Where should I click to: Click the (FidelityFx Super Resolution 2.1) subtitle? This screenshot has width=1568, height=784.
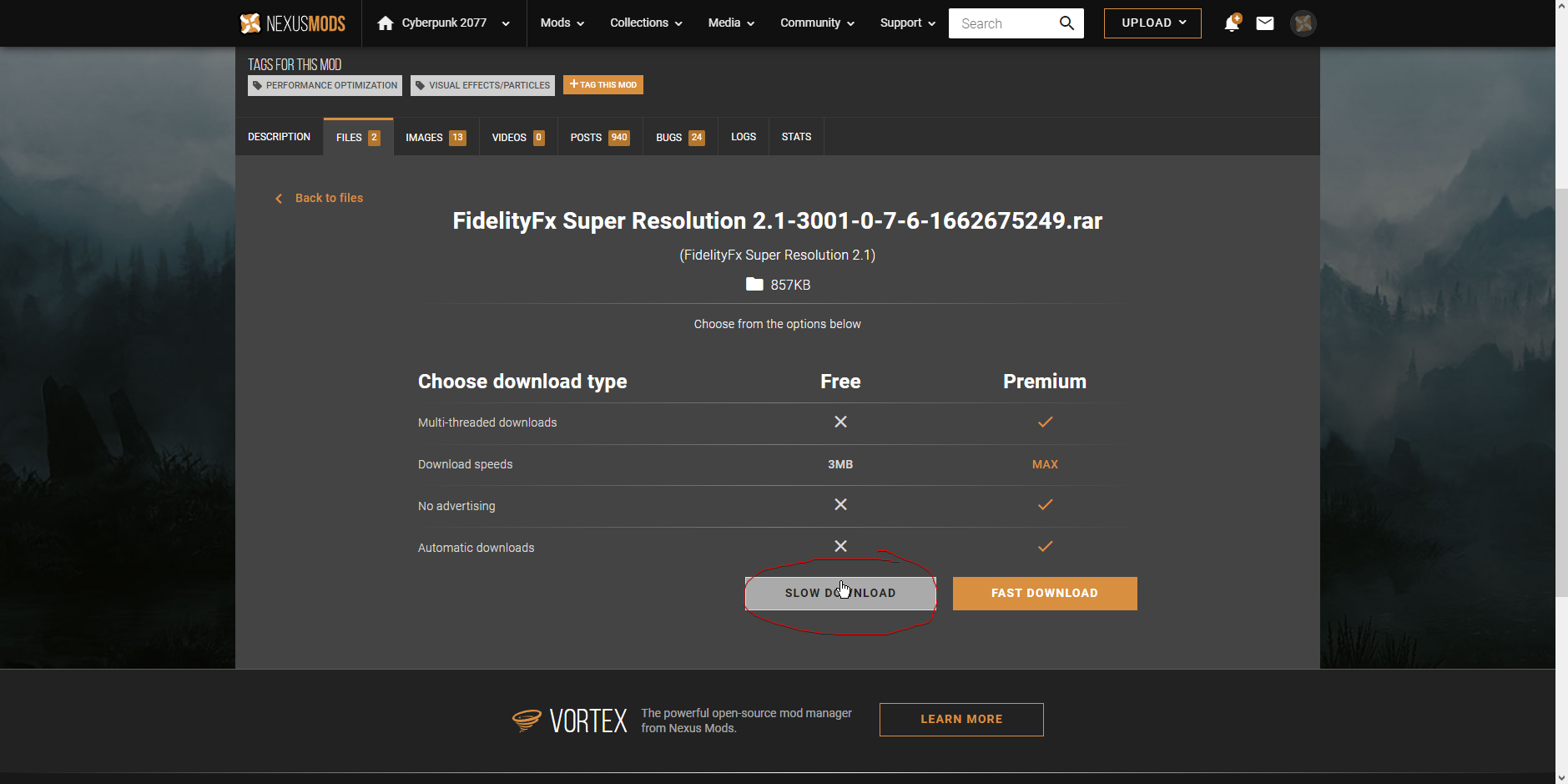pyautogui.click(x=778, y=255)
